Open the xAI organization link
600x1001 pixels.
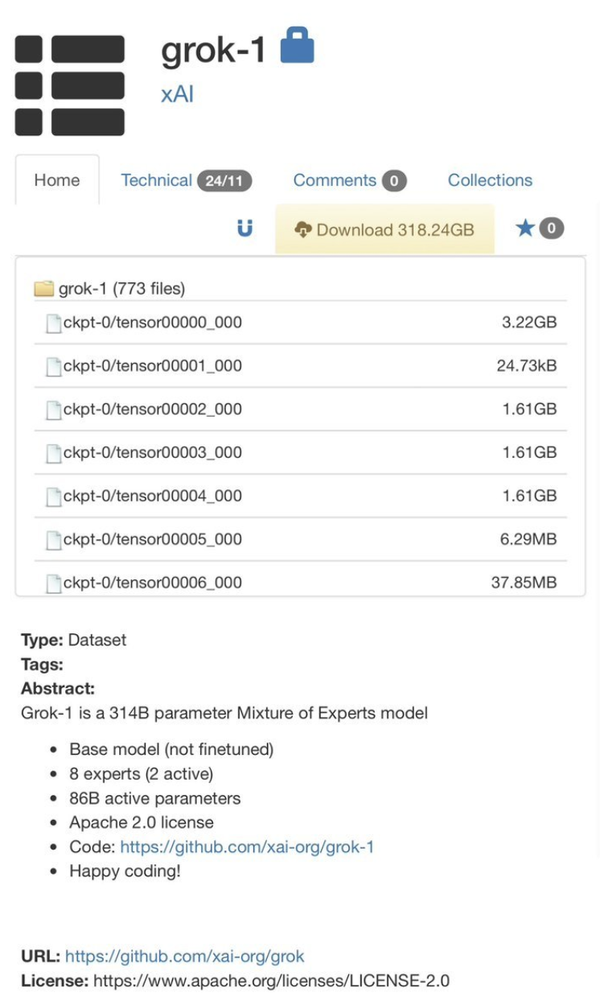pos(176,94)
